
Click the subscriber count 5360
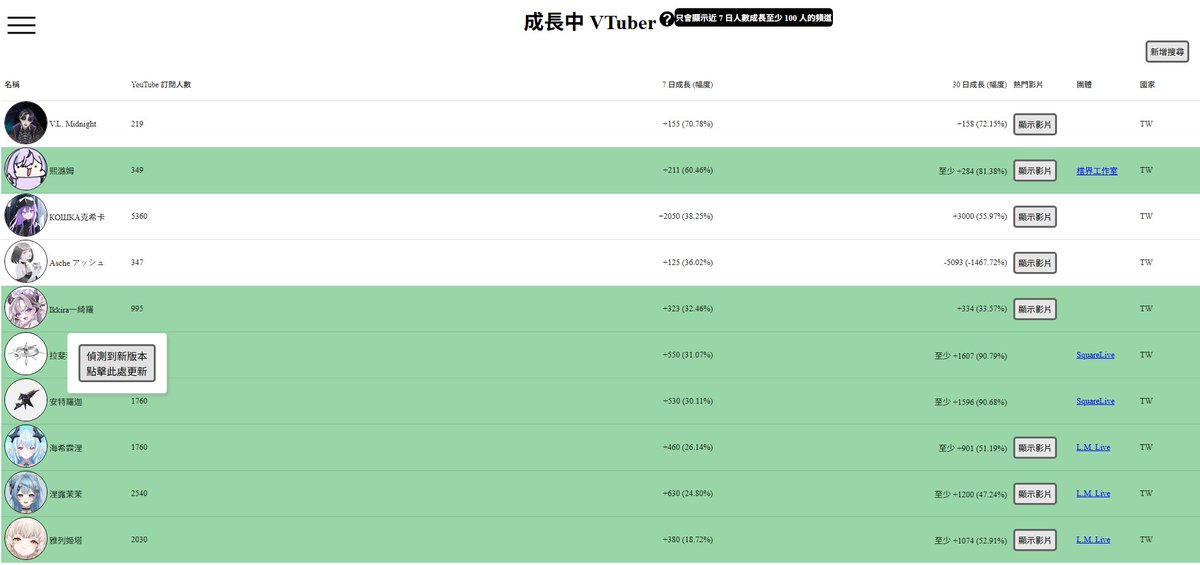[x=139, y=216]
